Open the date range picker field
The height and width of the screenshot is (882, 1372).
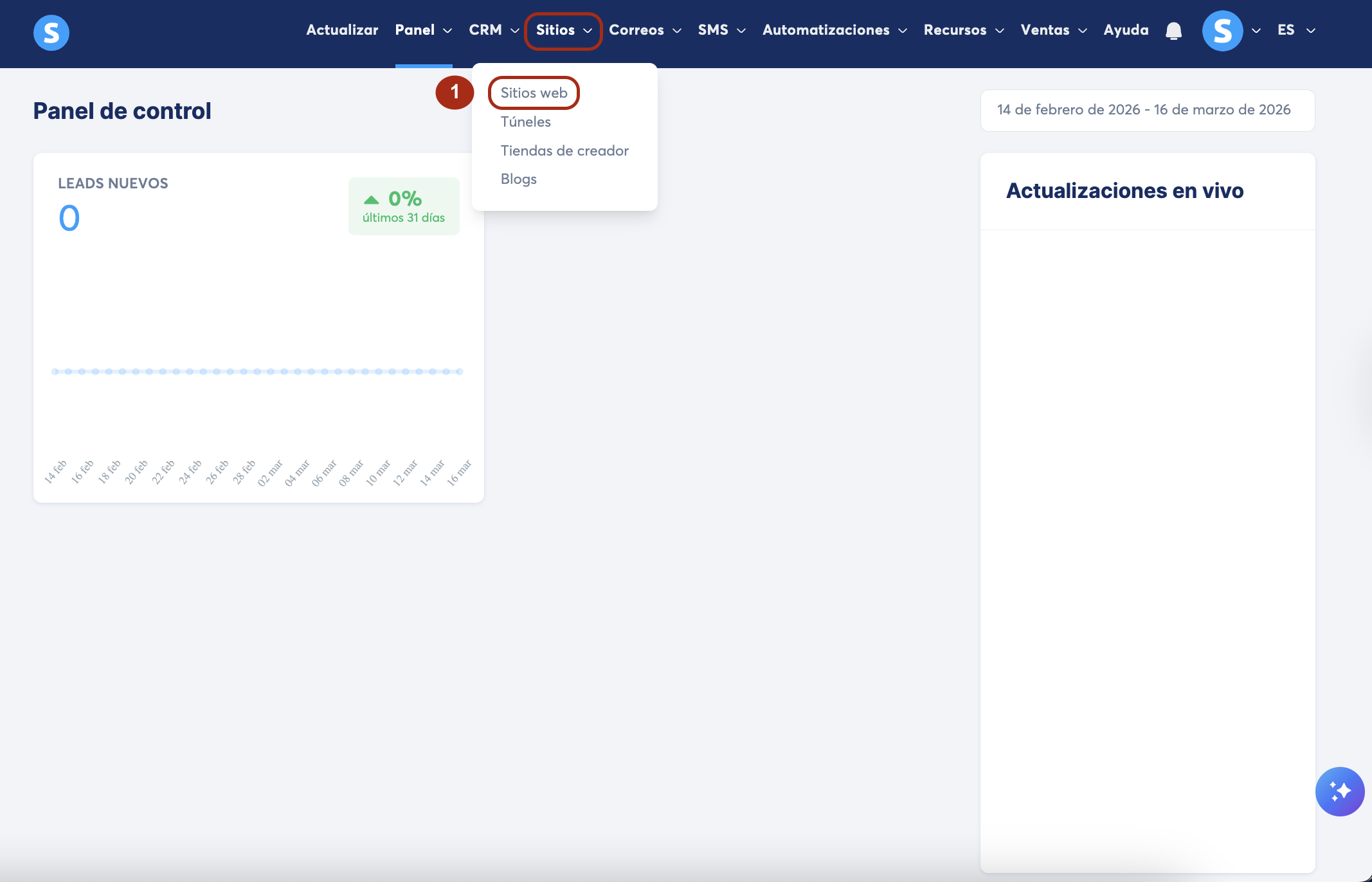click(1147, 110)
